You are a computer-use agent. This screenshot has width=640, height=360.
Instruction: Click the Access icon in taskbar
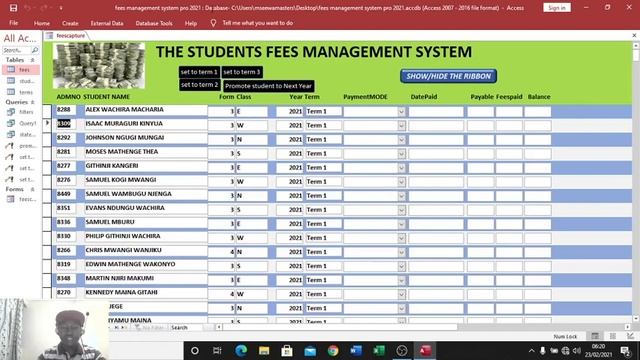[425, 351]
